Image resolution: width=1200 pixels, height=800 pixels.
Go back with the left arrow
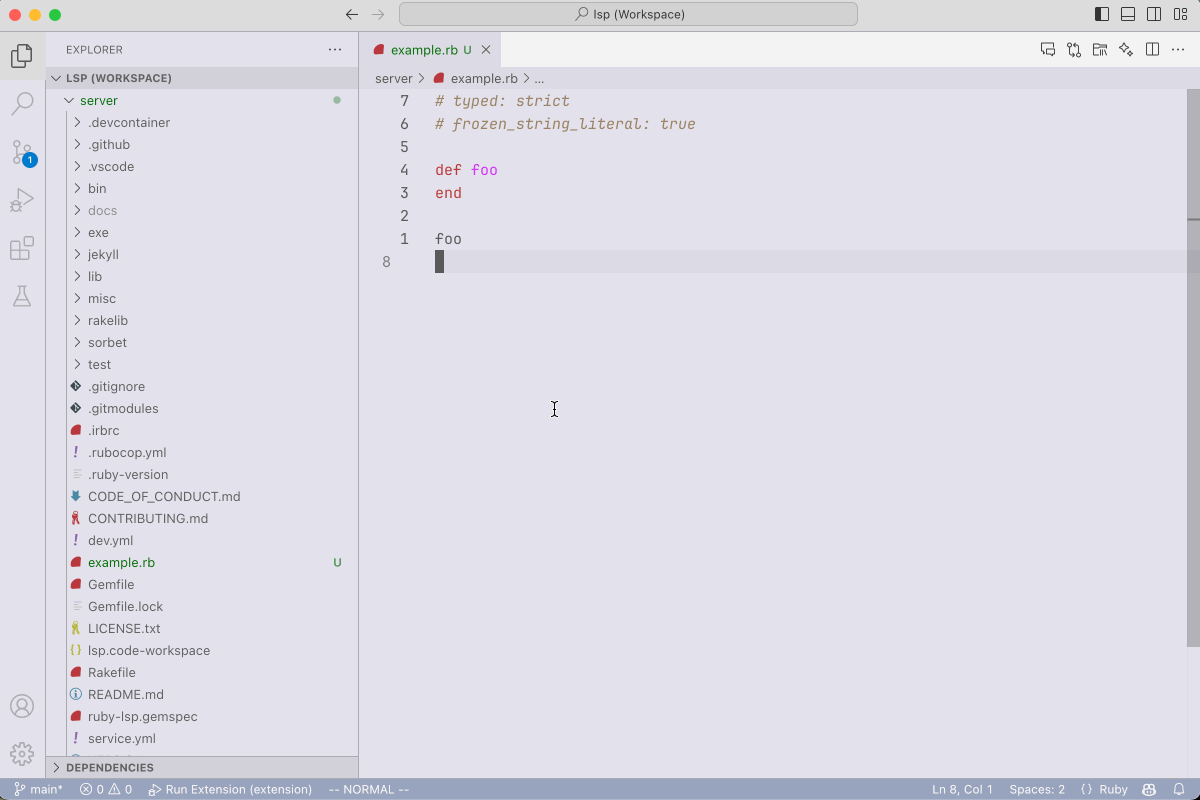(x=351, y=14)
